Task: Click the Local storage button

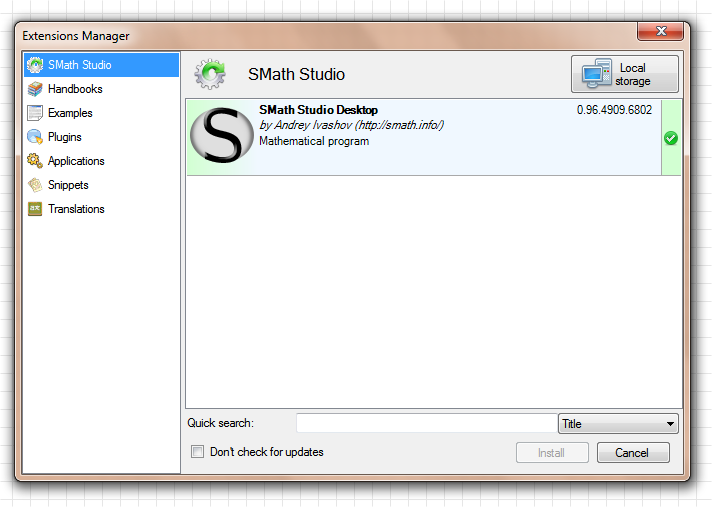Action: click(x=624, y=74)
